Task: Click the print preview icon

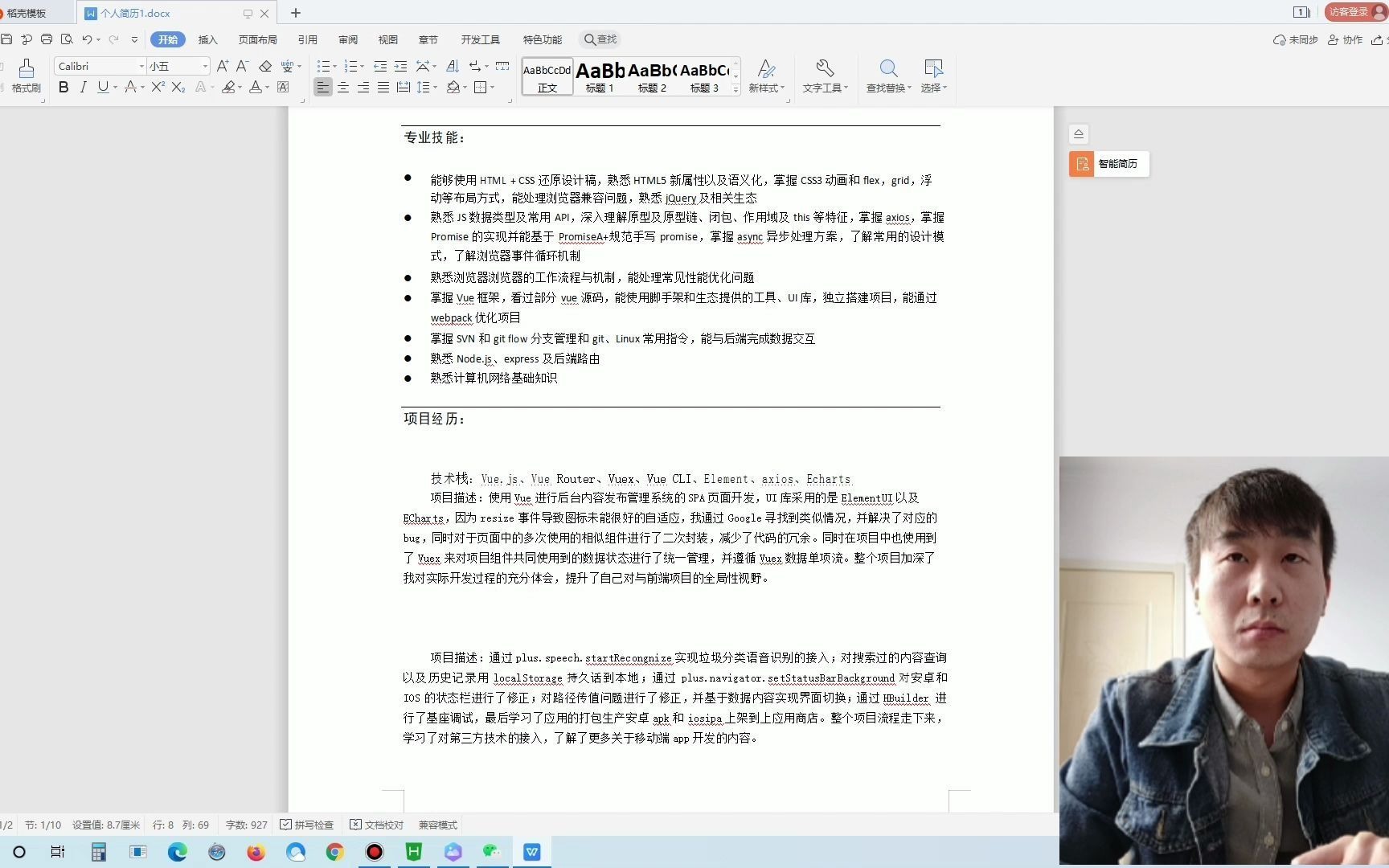Action: pos(67,39)
